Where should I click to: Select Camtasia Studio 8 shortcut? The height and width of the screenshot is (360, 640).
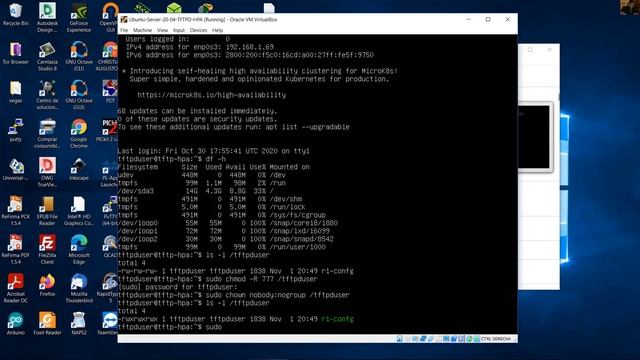[x=47, y=56]
